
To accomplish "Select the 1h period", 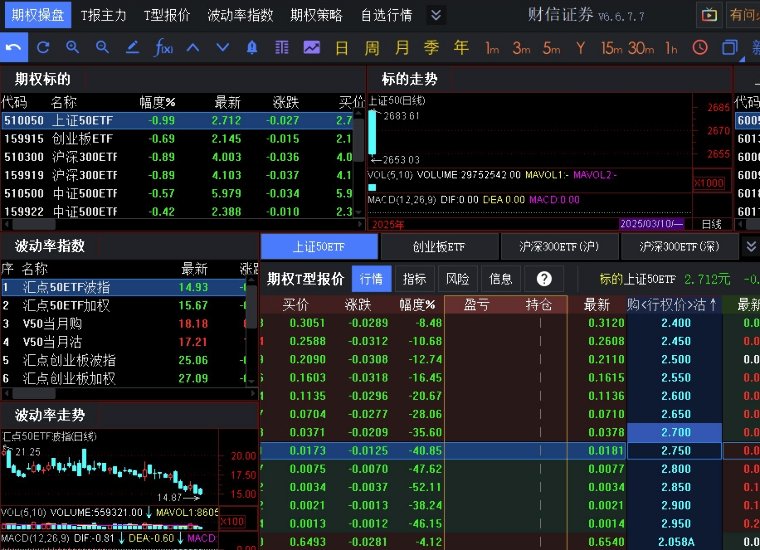I will [671, 48].
